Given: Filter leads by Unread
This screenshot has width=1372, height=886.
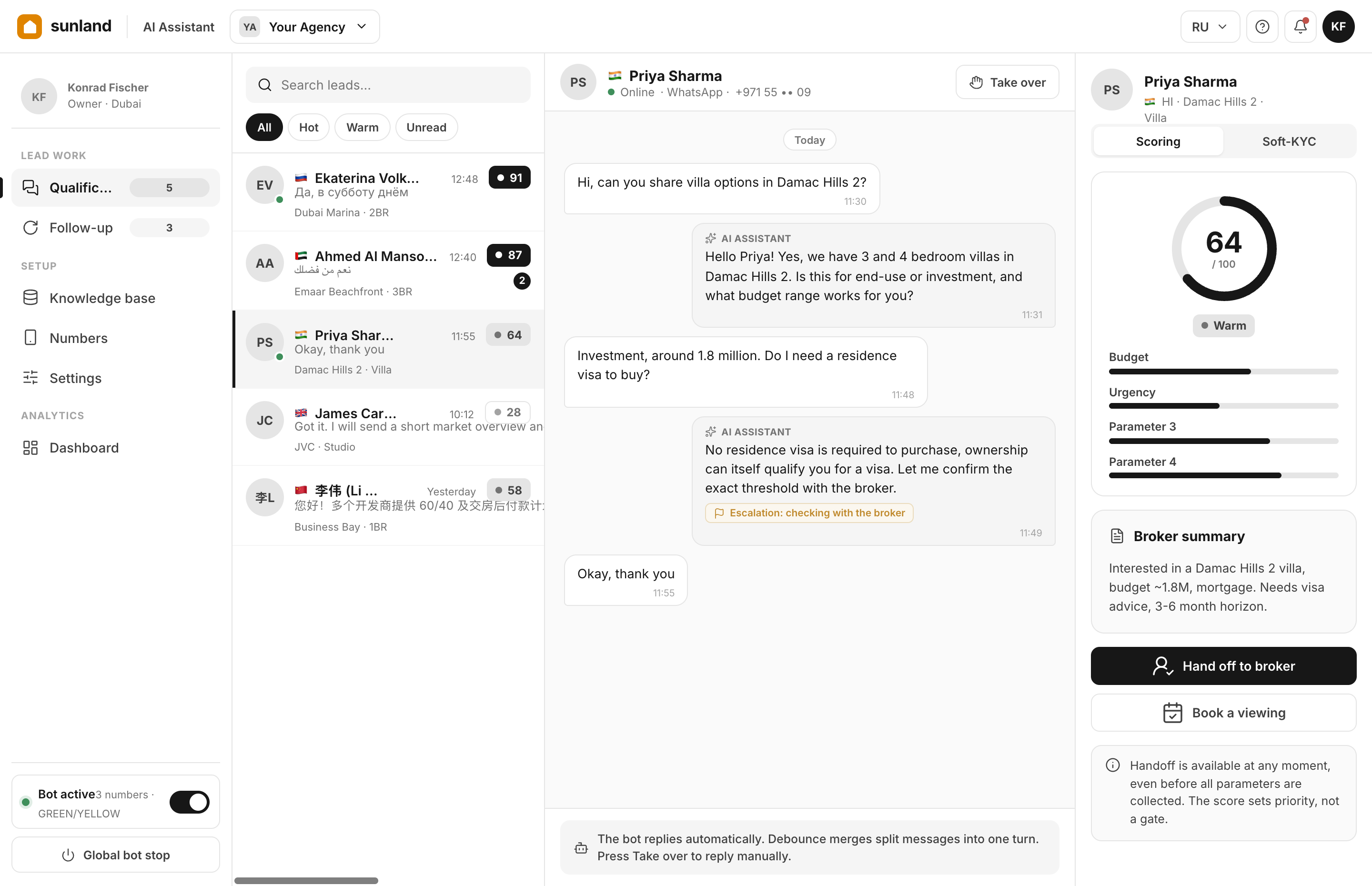Looking at the screenshot, I should pos(426,127).
